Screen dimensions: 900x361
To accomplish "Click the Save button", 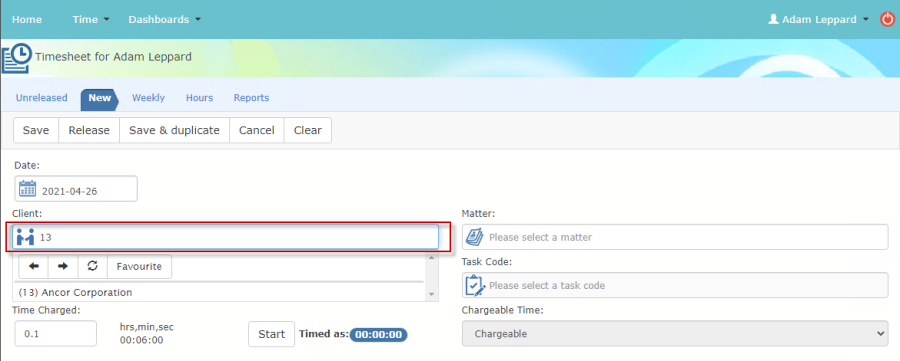I will tap(36, 130).
